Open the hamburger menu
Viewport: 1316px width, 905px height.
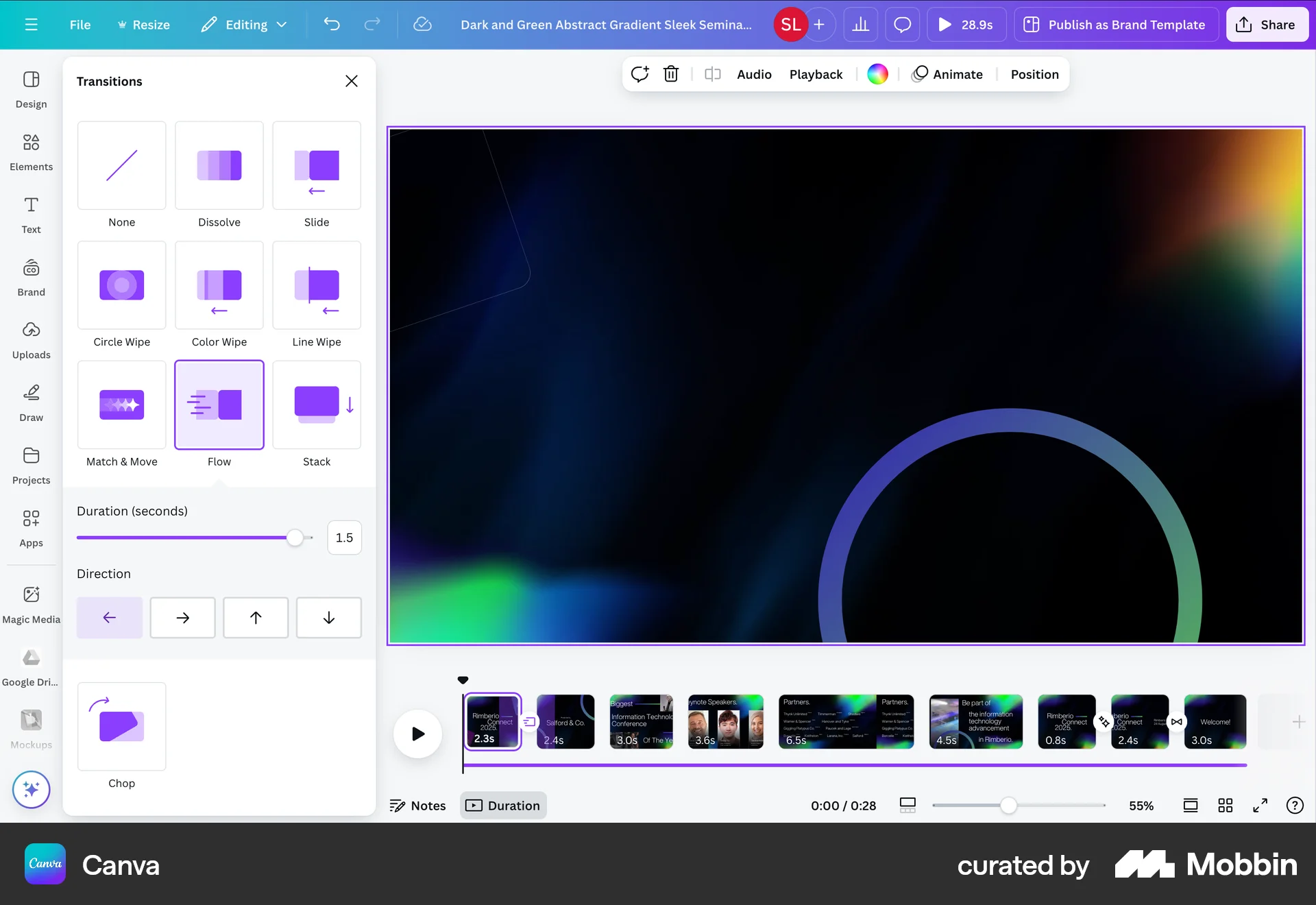32,25
